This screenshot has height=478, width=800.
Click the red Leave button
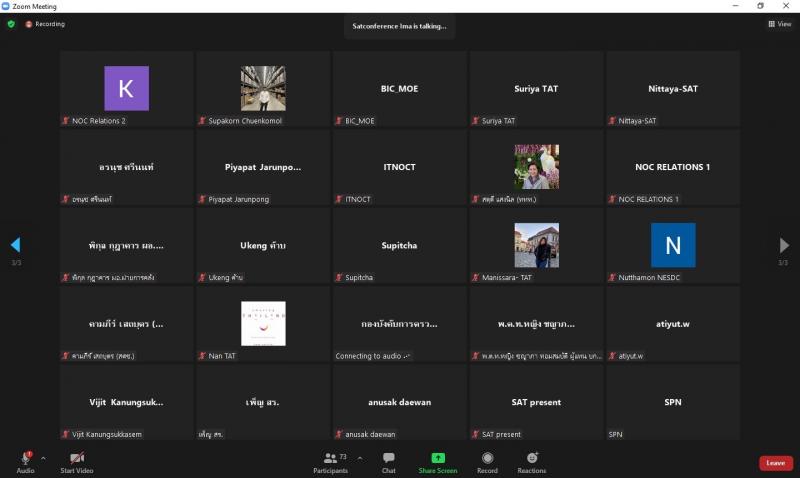[x=776, y=463]
